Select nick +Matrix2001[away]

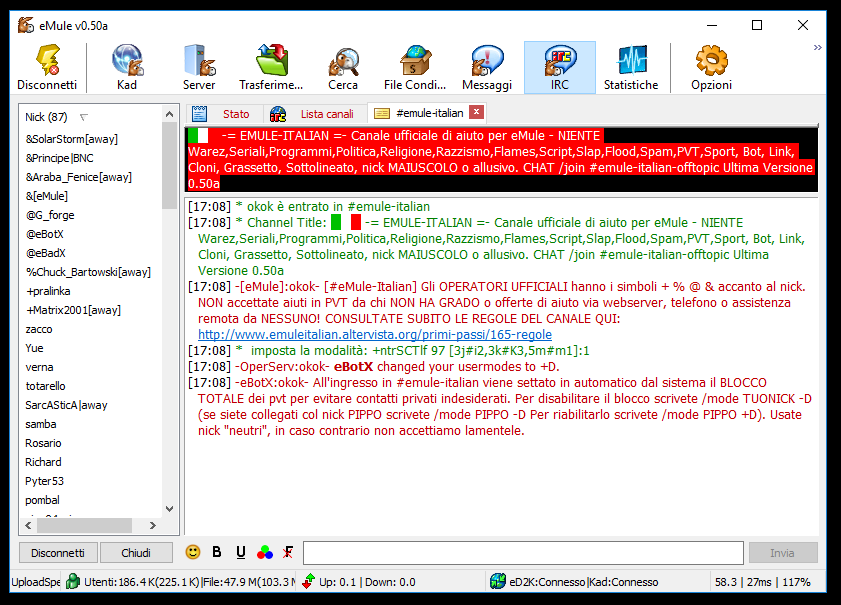tap(73, 310)
